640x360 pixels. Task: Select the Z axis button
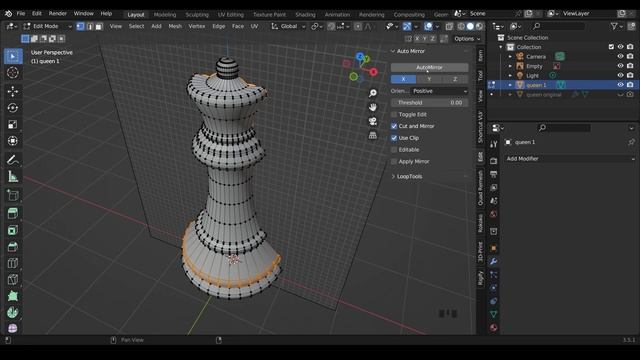coord(455,79)
